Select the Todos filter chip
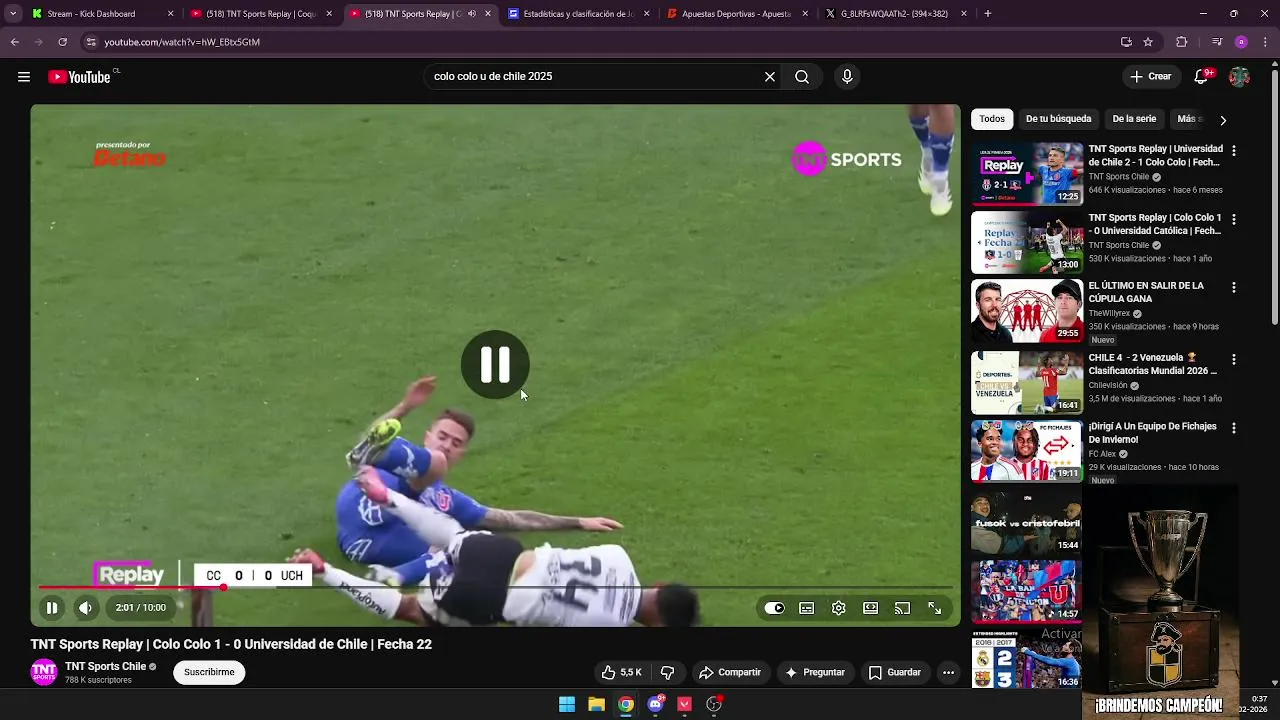The width and height of the screenshot is (1280, 720). [992, 119]
